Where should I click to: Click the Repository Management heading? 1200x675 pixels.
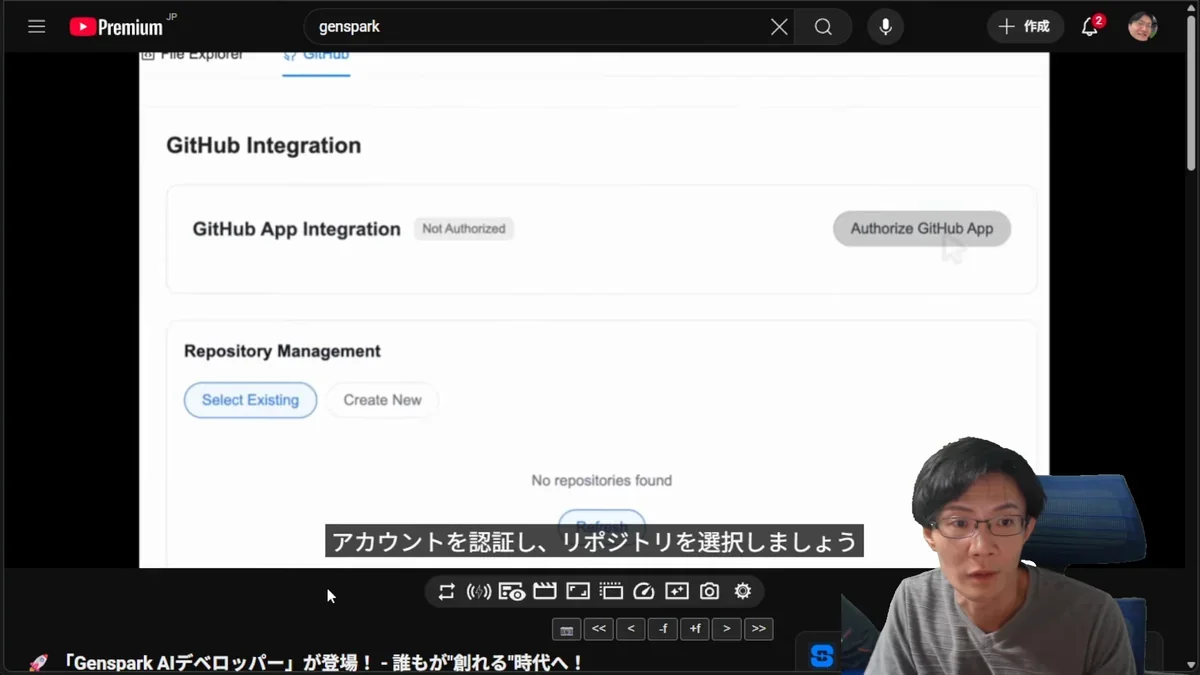(x=282, y=352)
